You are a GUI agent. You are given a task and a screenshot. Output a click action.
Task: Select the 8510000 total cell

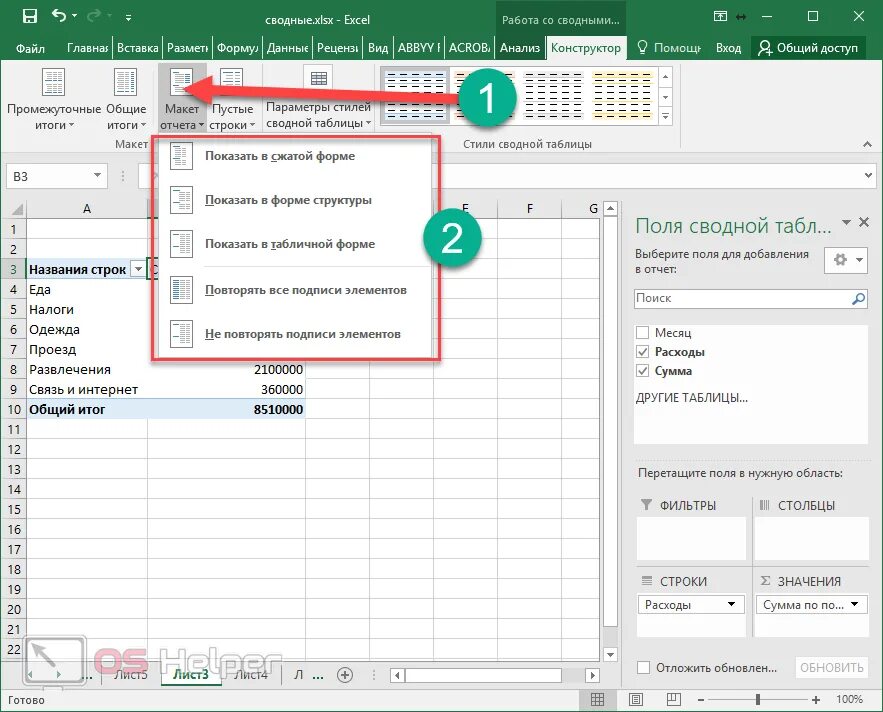pyautogui.click(x=226, y=410)
